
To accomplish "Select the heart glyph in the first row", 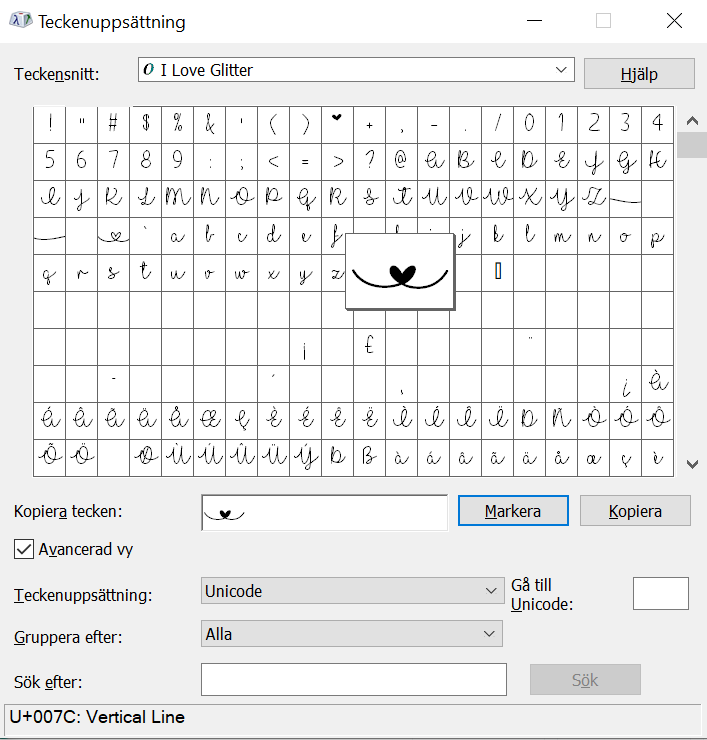I will [x=337, y=123].
